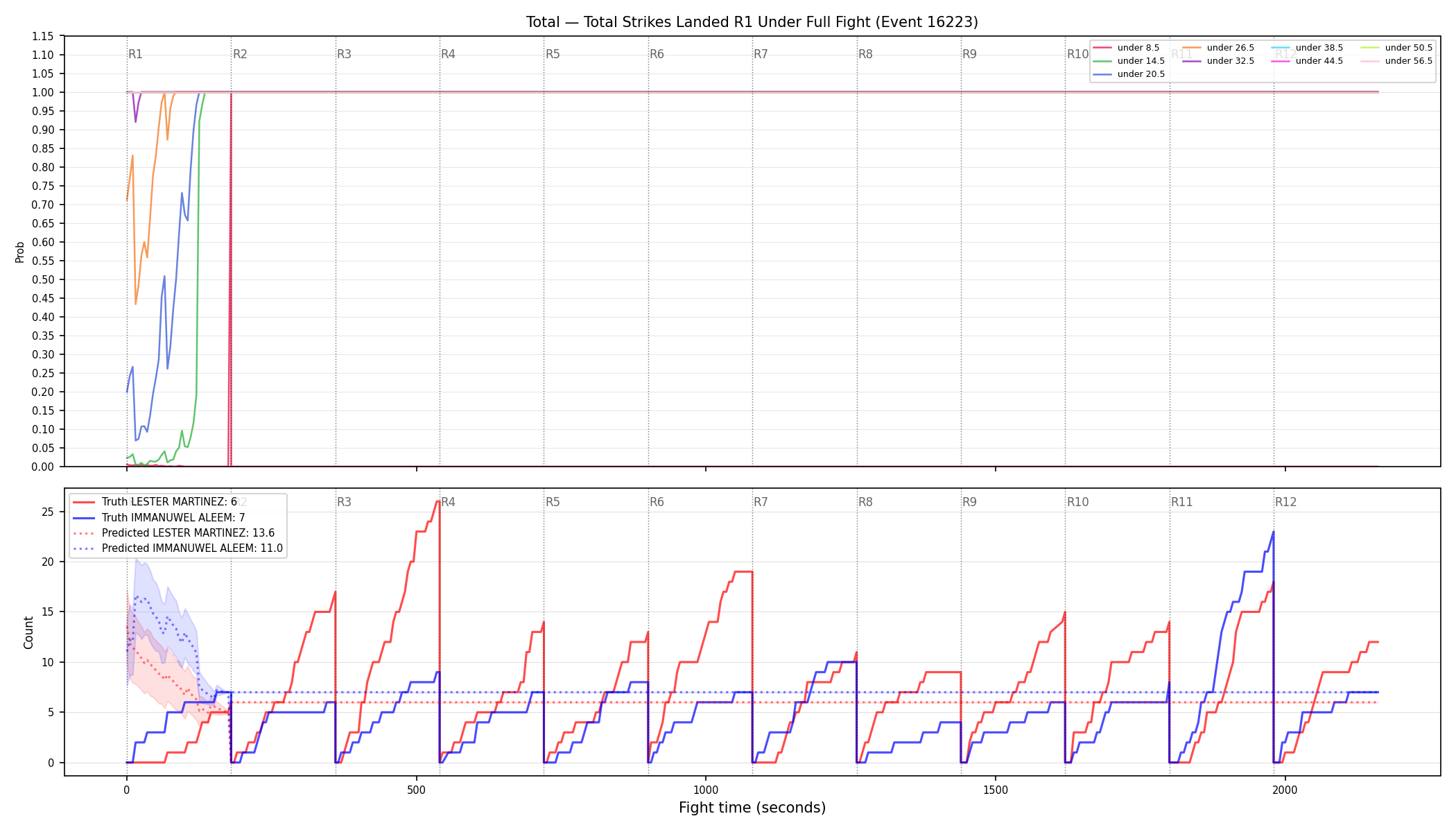Click R11 round label in the count chart
This screenshot has height=832, width=1456.
tap(1182, 502)
